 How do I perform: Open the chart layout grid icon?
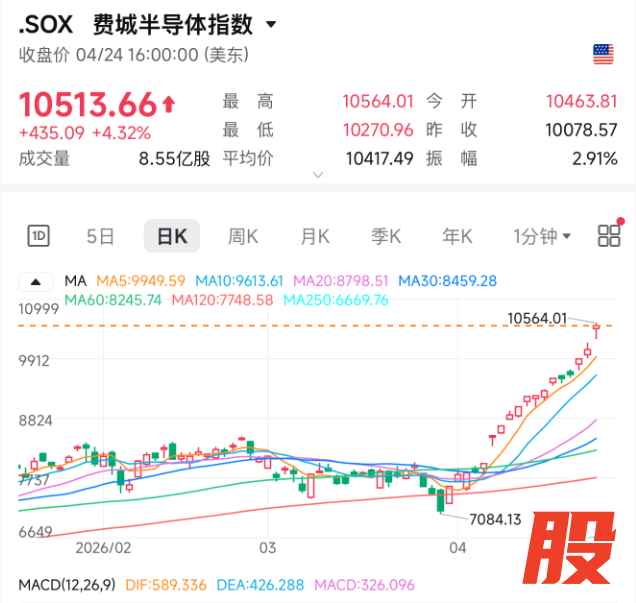pos(609,236)
